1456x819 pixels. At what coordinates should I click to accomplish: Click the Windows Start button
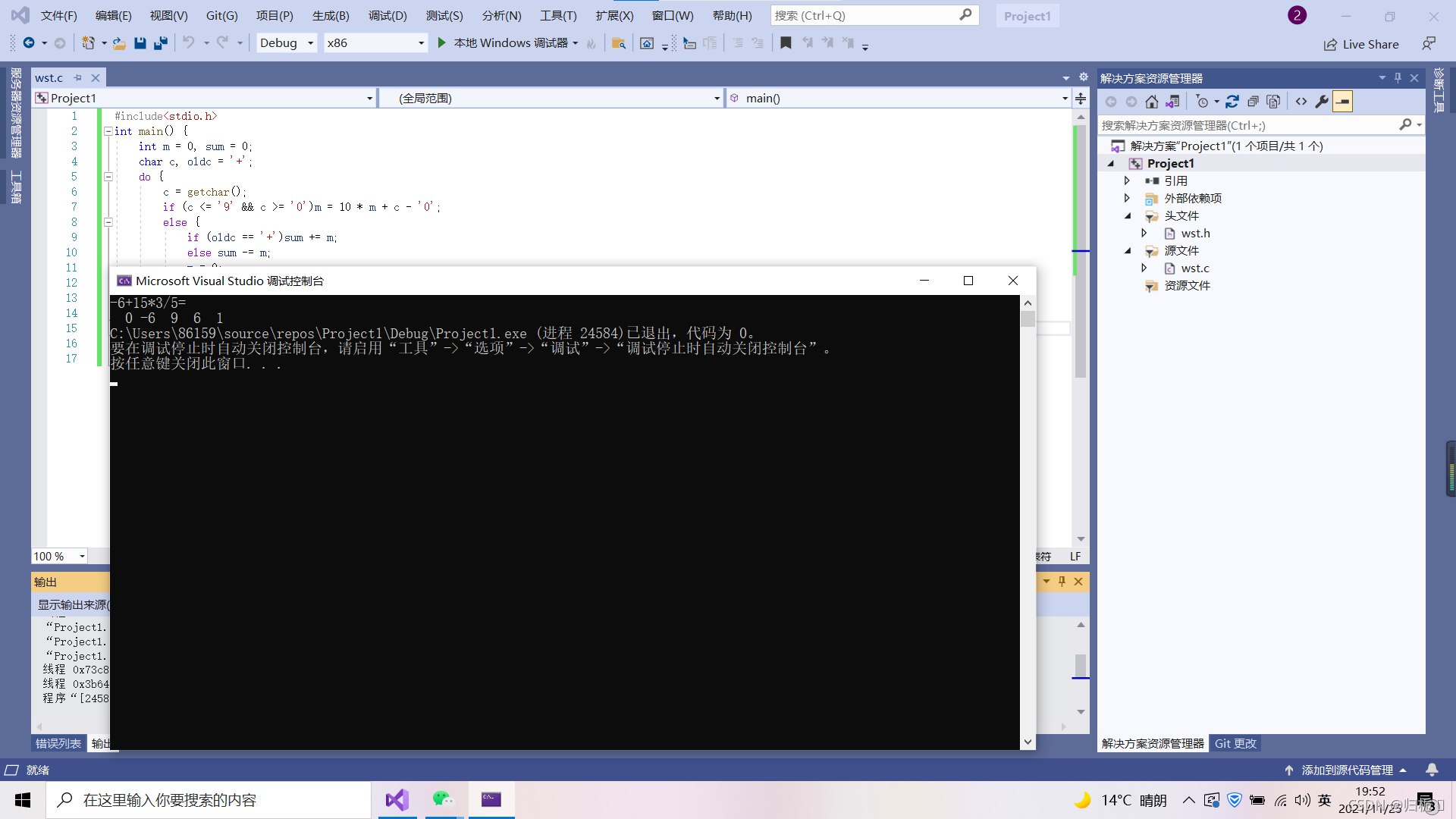click(x=23, y=800)
